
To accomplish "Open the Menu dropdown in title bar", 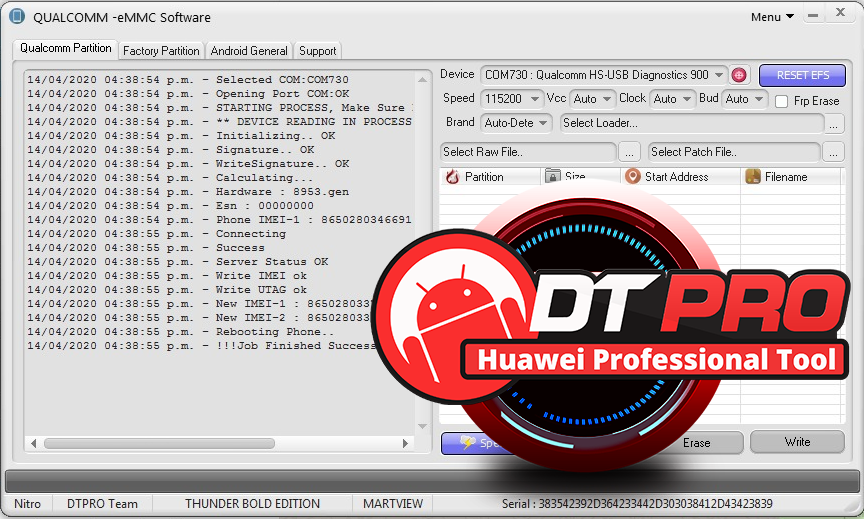I will (x=772, y=17).
